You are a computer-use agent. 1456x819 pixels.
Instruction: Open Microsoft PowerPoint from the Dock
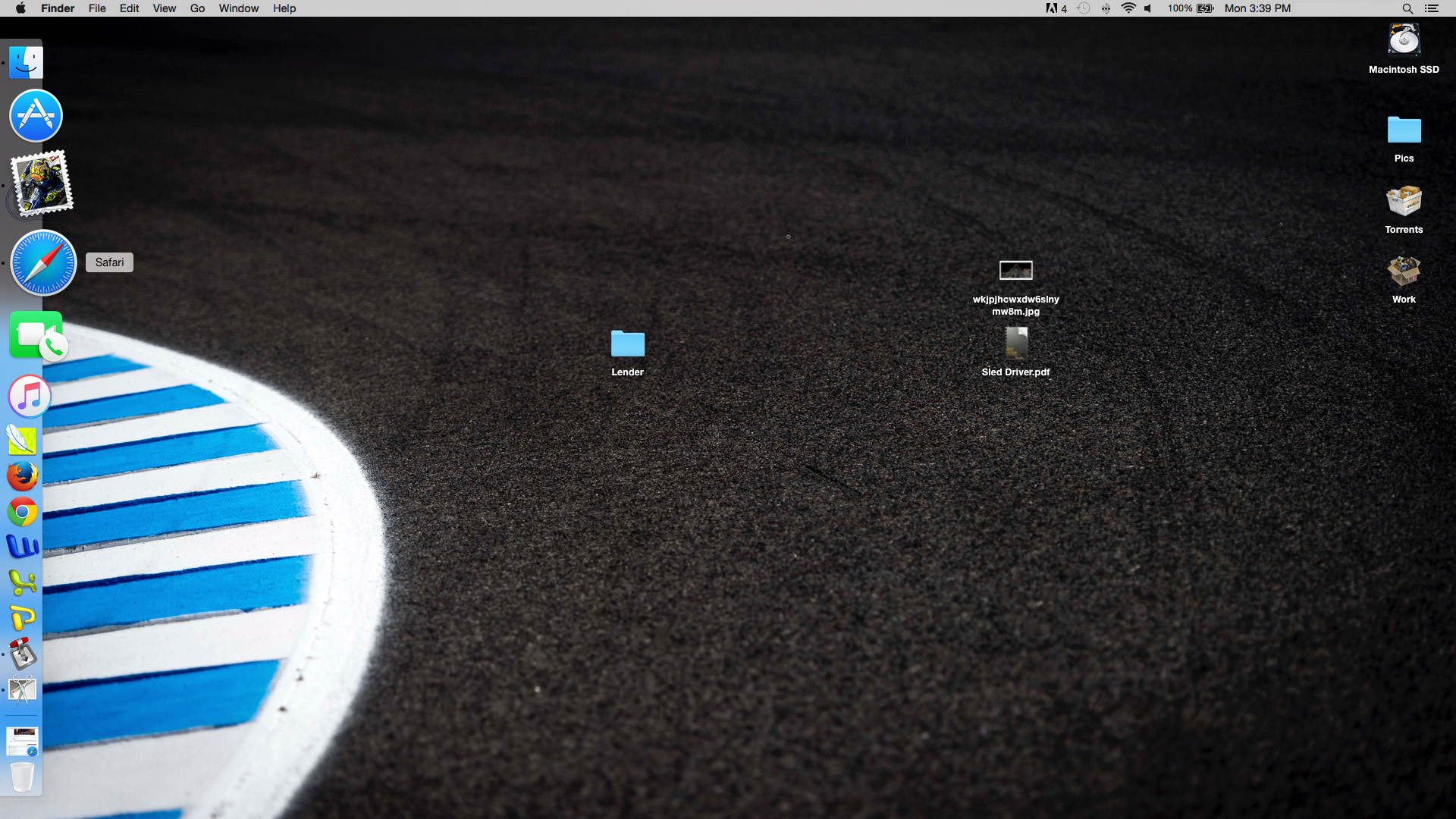pyautogui.click(x=22, y=618)
